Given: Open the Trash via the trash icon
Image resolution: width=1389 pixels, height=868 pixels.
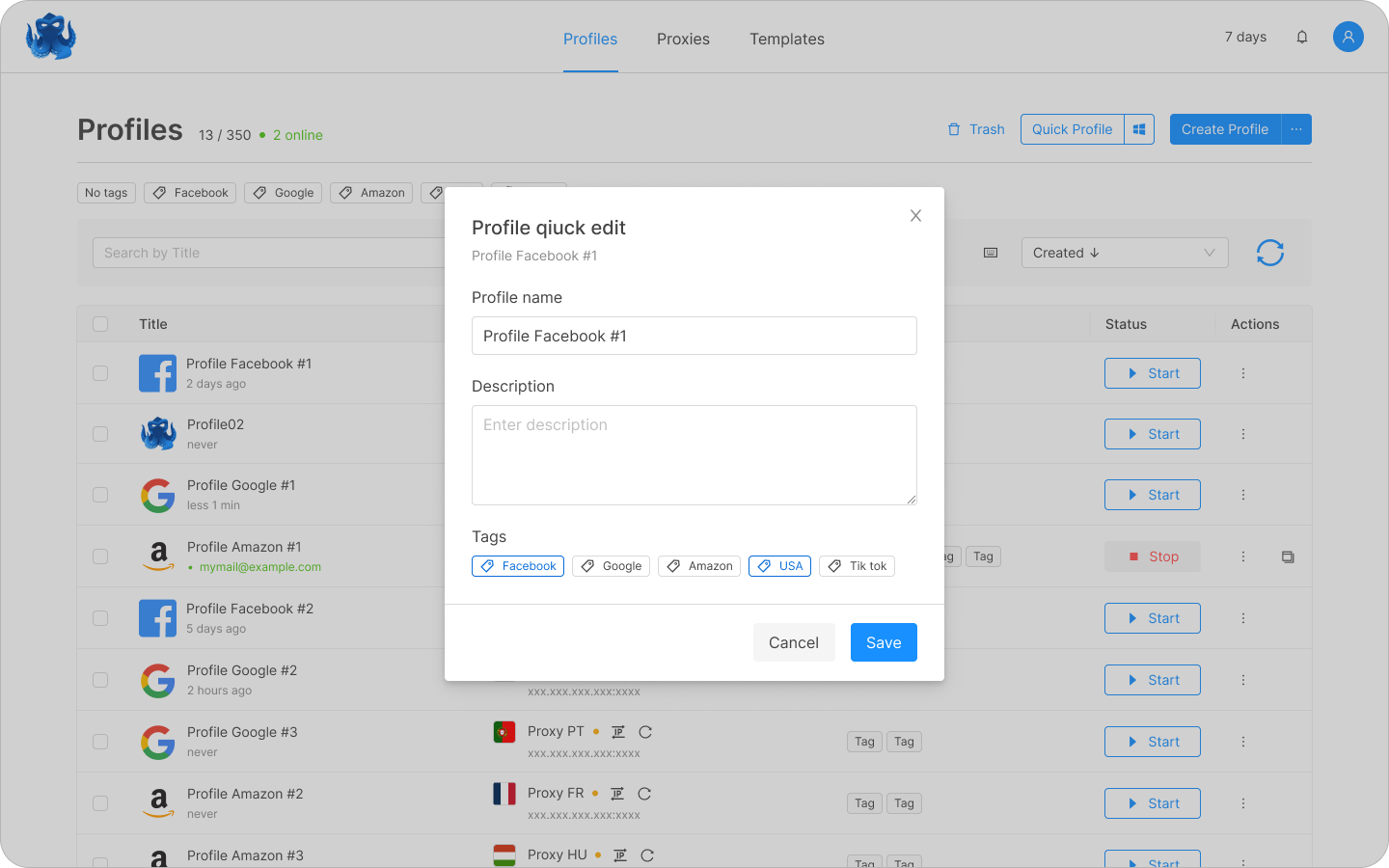Looking at the screenshot, I should pos(975,128).
